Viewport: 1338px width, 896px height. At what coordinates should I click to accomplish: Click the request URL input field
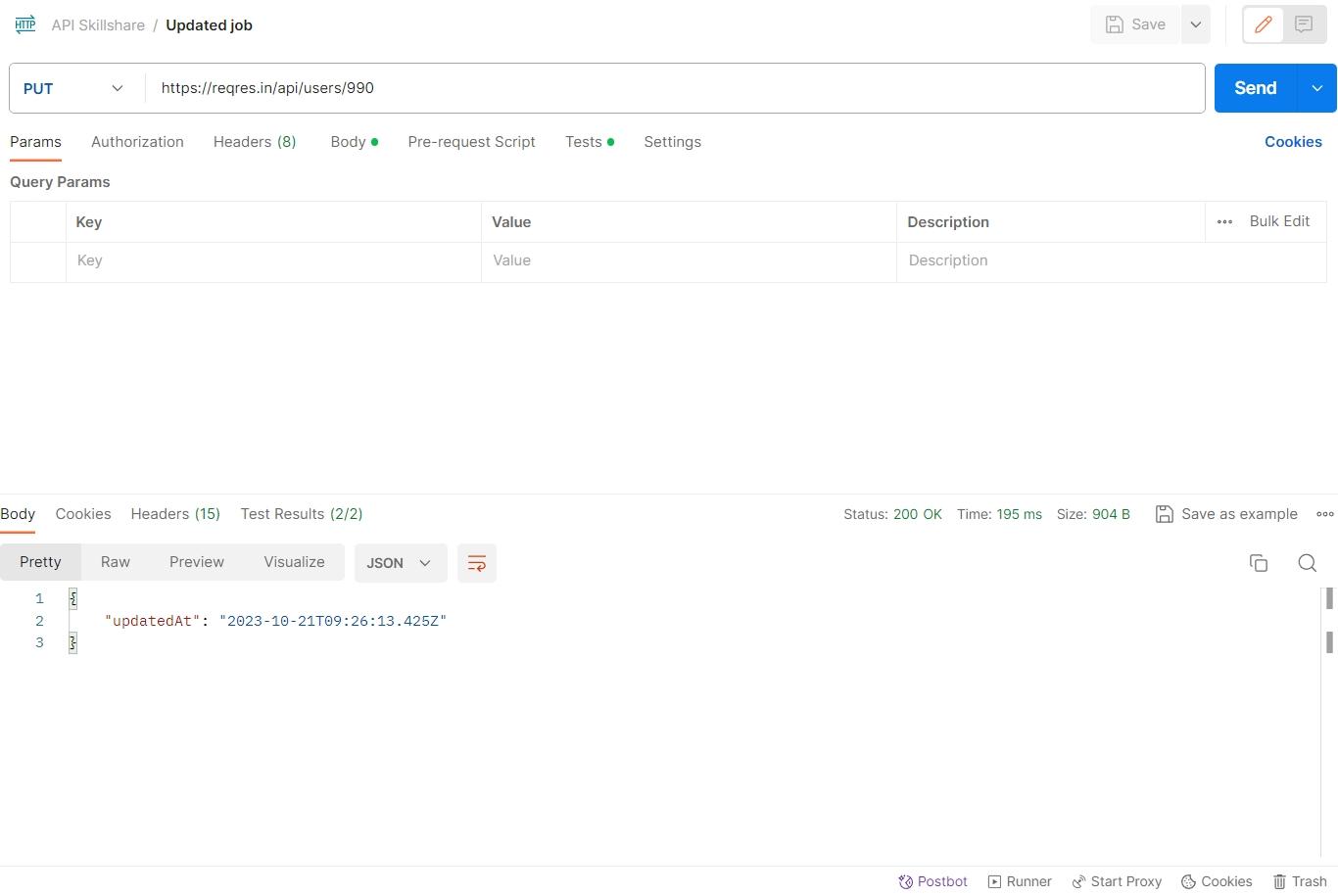tap(676, 88)
